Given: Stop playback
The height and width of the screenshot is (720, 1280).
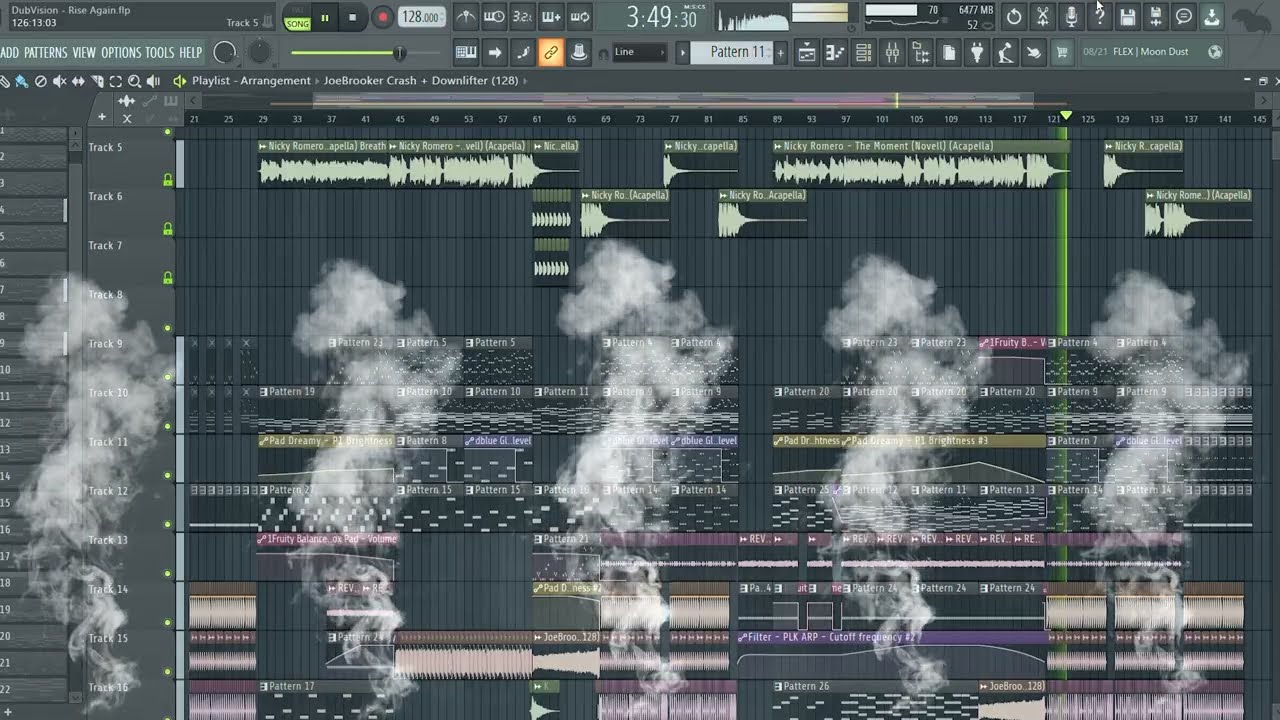Looking at the screenshot, I should tap(352, 17).
